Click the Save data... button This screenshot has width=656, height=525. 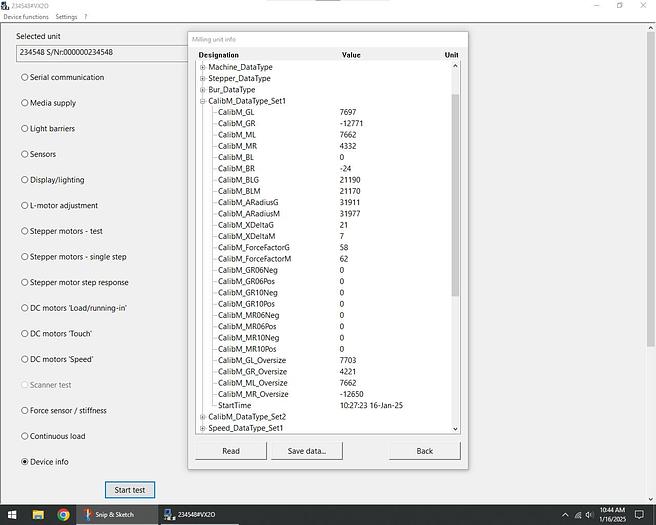tap(306, 451)
